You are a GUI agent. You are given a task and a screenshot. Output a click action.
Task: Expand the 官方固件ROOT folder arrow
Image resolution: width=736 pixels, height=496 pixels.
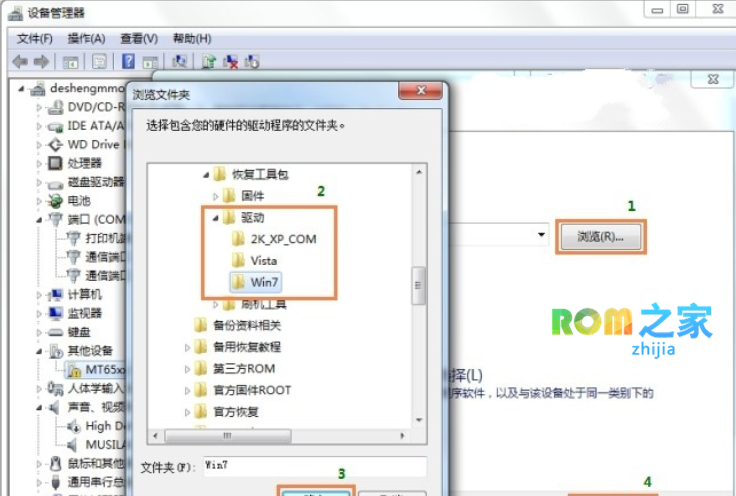tap(187, 390)
